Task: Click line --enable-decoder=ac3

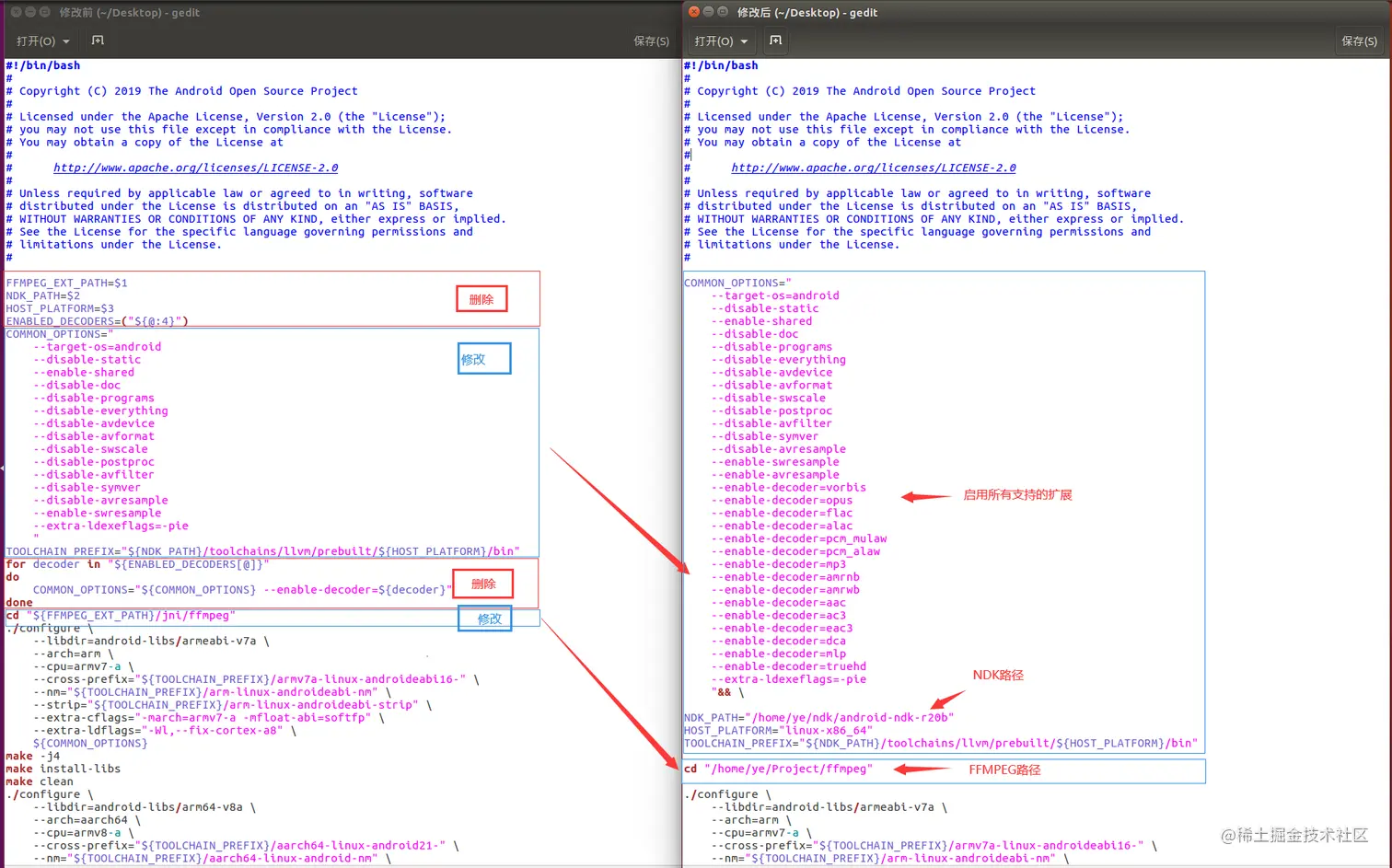Action: point(778,616)
